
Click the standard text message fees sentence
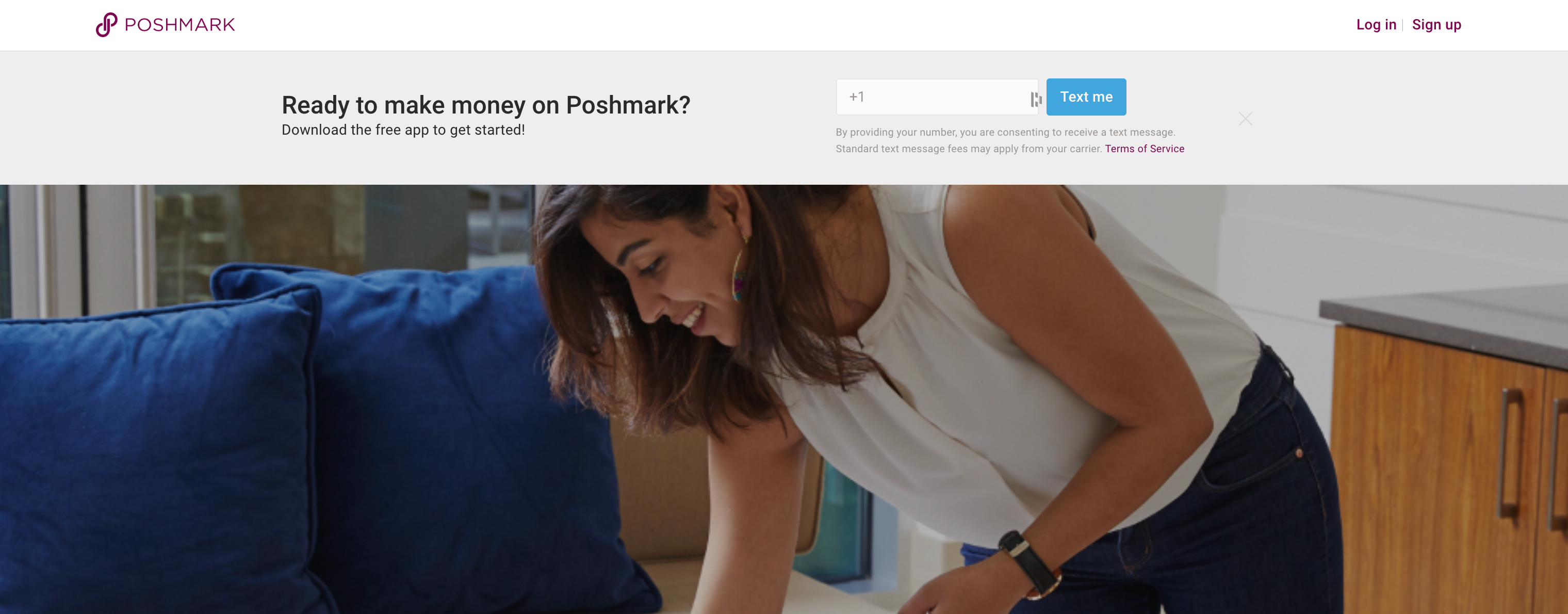(x=969, y=149)
